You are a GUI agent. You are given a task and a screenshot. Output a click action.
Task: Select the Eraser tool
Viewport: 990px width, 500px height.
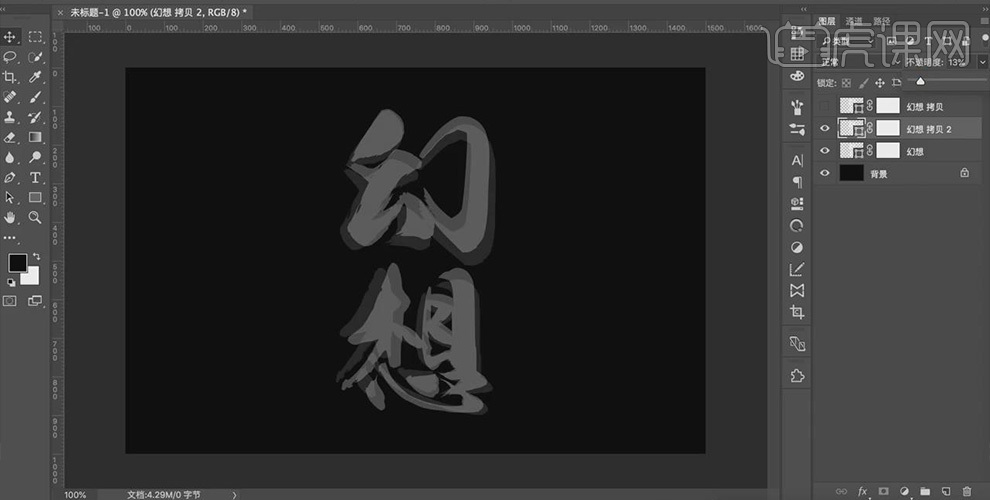pyautogui.click(x=9, y=137)
